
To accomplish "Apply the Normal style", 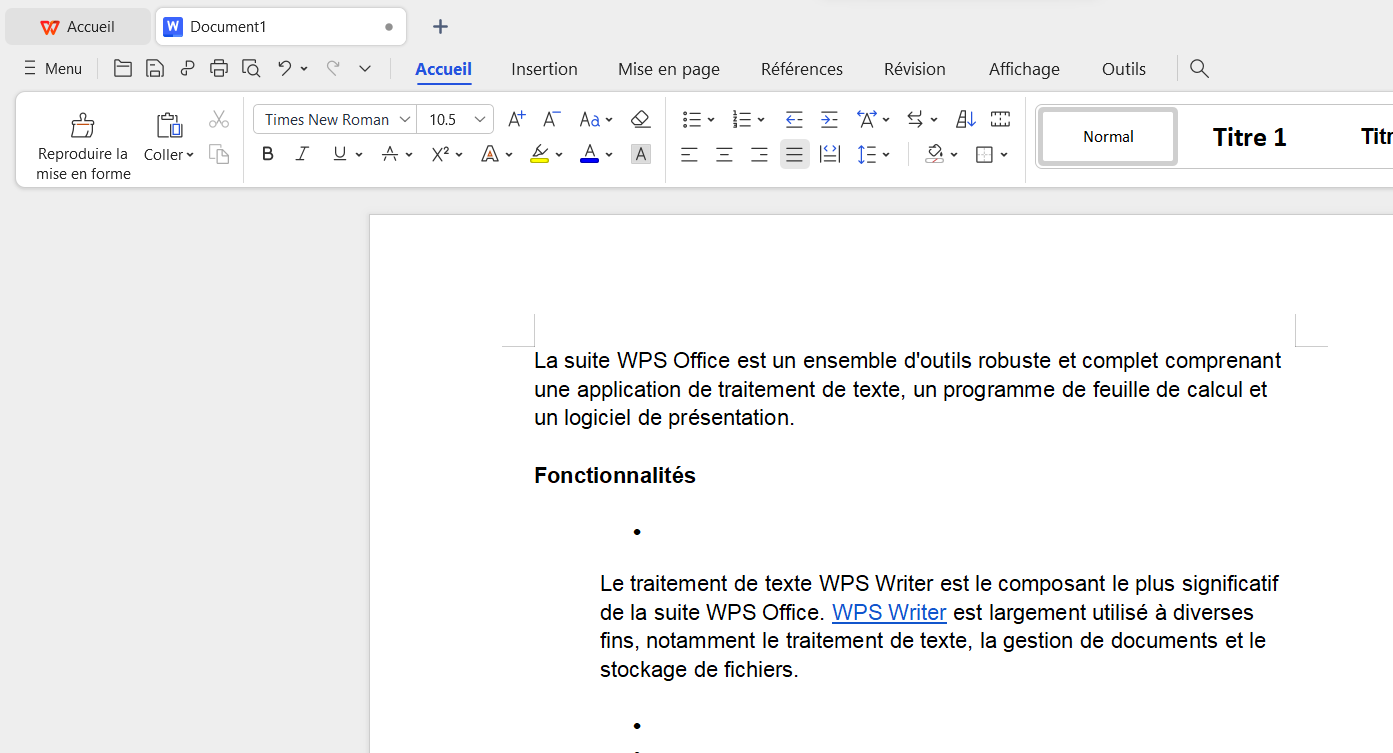I will (x=1108, y=137).
